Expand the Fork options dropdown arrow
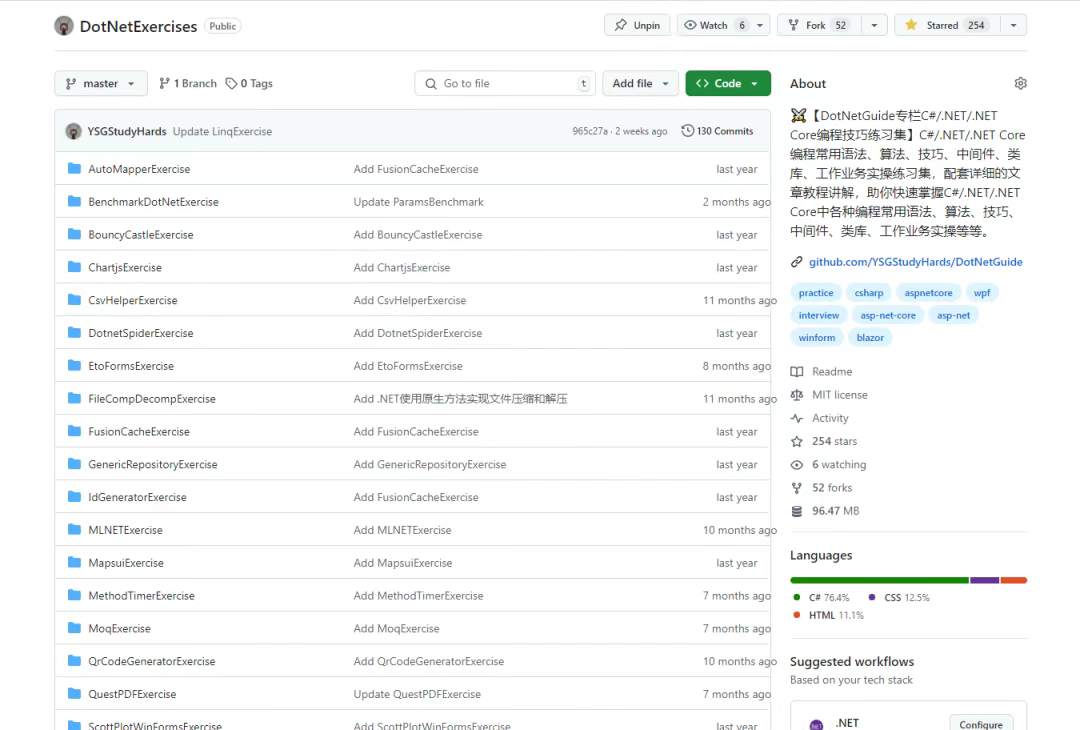 click(x=873, y=26)
